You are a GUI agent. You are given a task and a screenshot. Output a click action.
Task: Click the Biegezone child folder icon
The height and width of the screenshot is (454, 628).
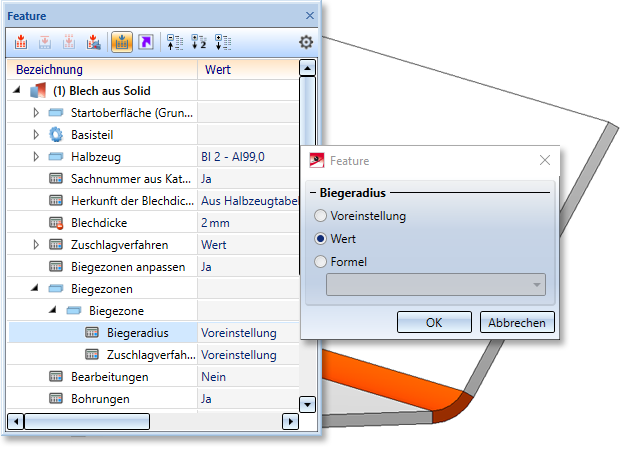pos(74,311)
